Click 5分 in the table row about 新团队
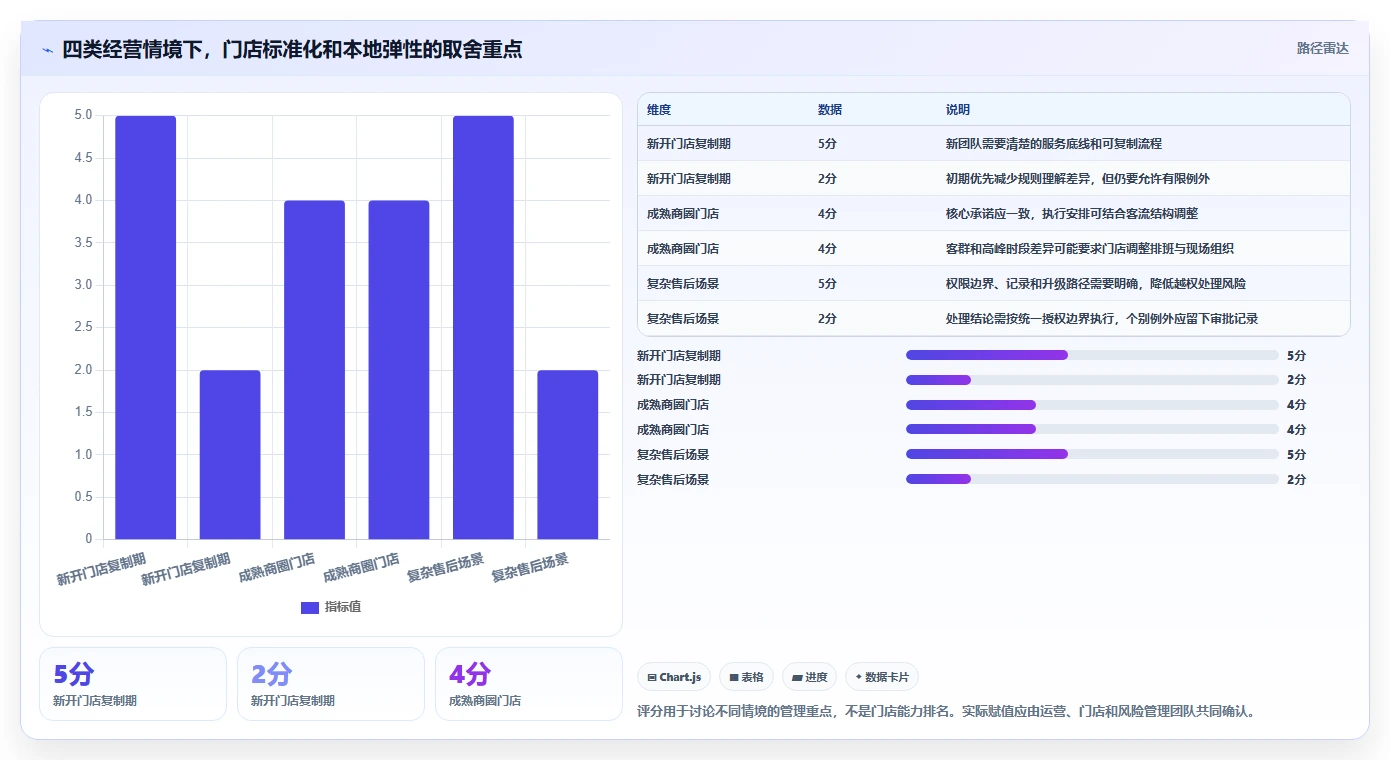The height and width of the screenshot is (760, 1390). coord(827,144)
